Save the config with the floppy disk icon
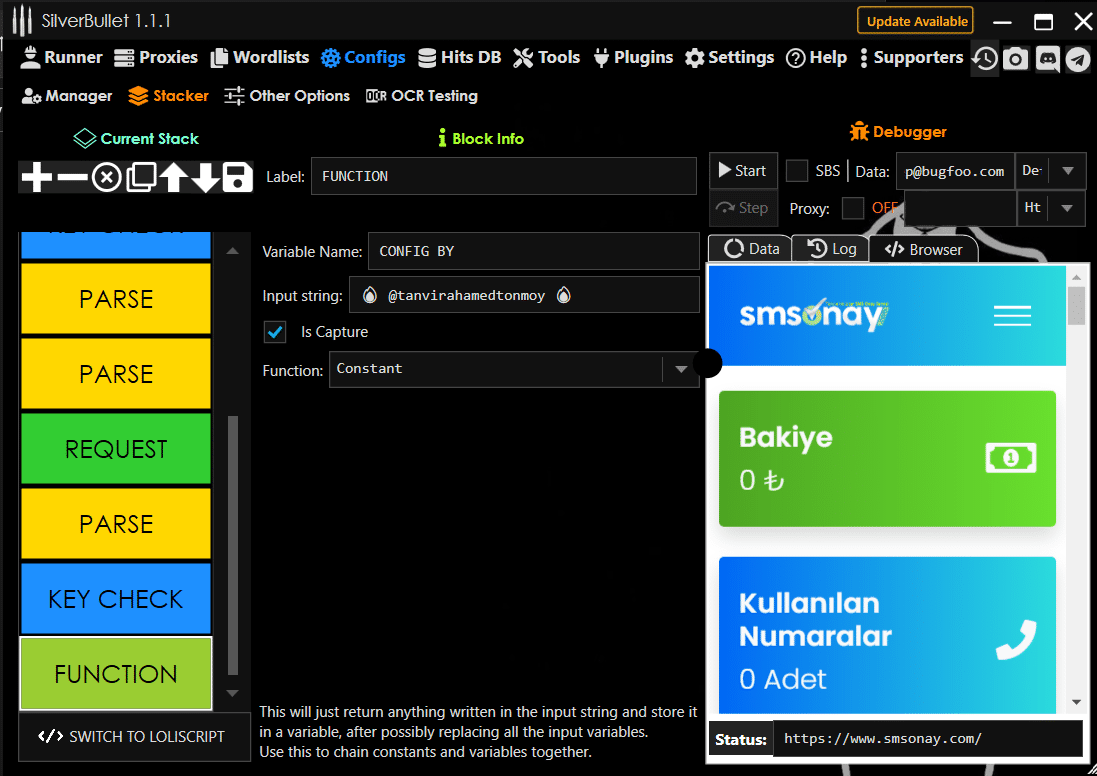1097x776 pixels. tap(237, 177)
